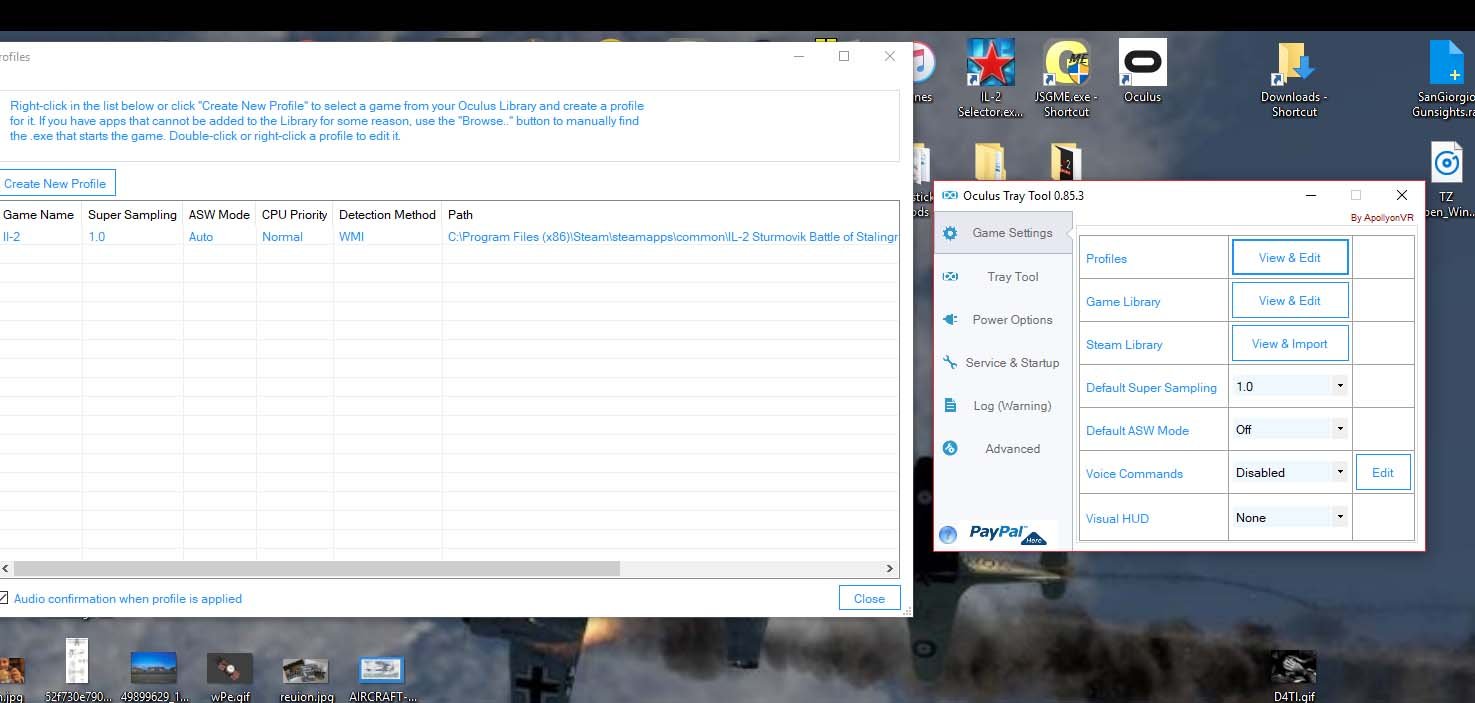Click the Create New Profile button

point(56,183)
